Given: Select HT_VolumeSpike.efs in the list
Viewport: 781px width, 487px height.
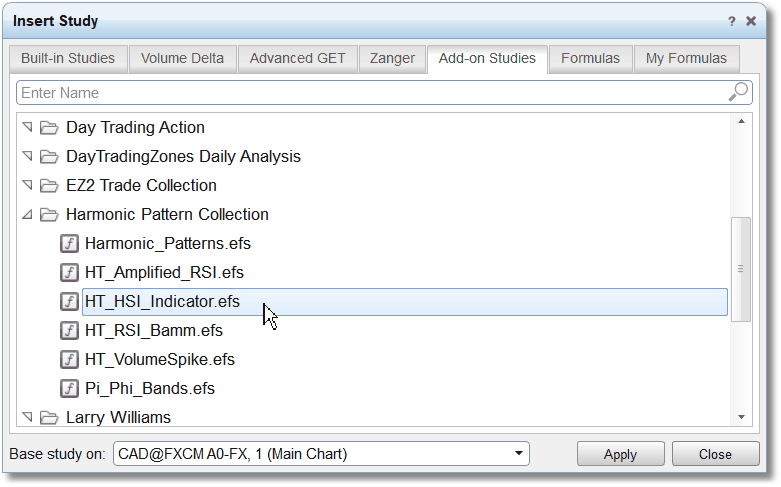Looking at the screenshot, I should click(159, 360).
